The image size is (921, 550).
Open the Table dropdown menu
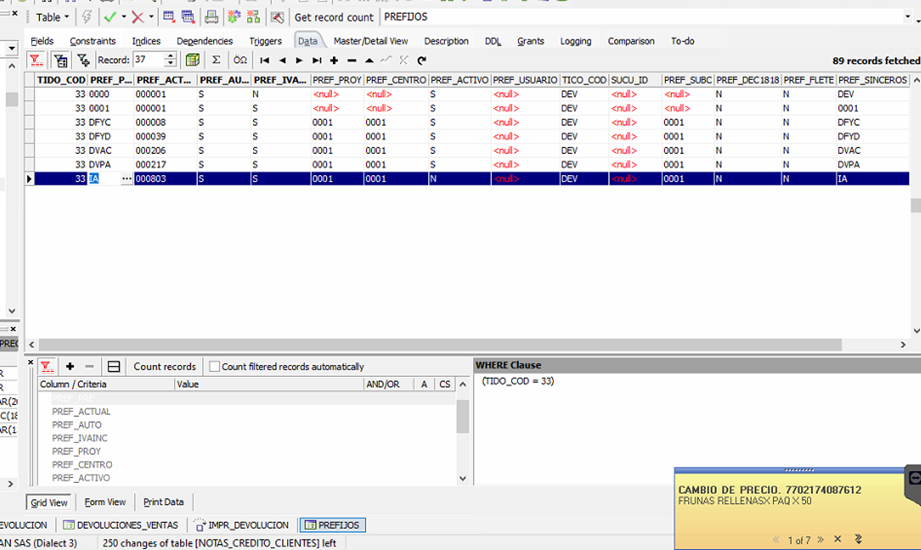click(52, 17)
